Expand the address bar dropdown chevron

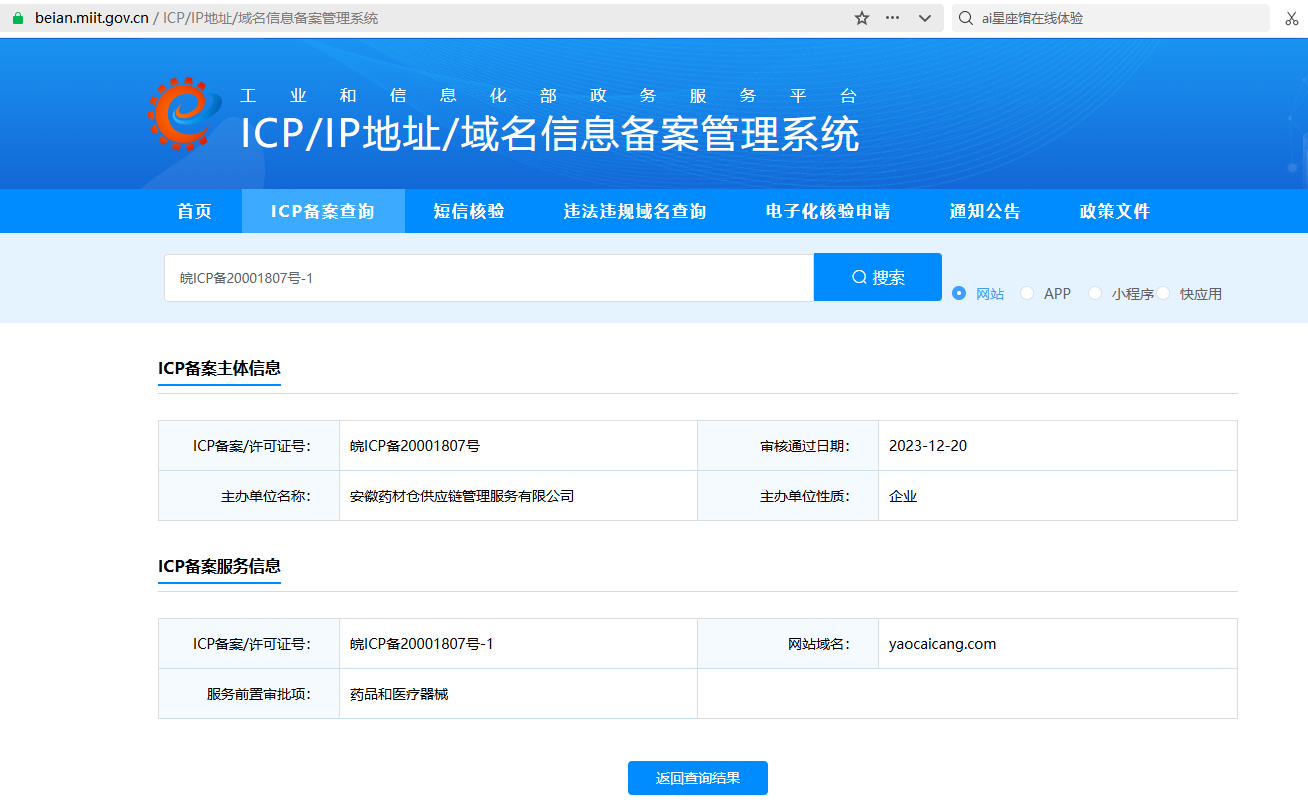(925, 18)
